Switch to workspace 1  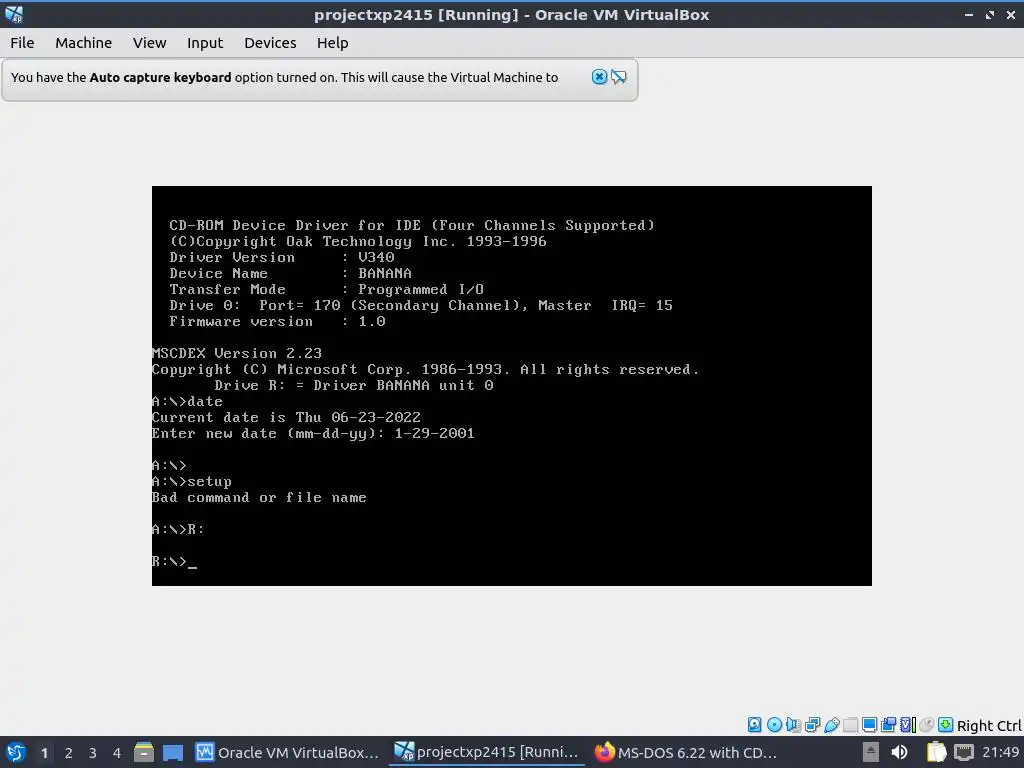coord(44,753)
